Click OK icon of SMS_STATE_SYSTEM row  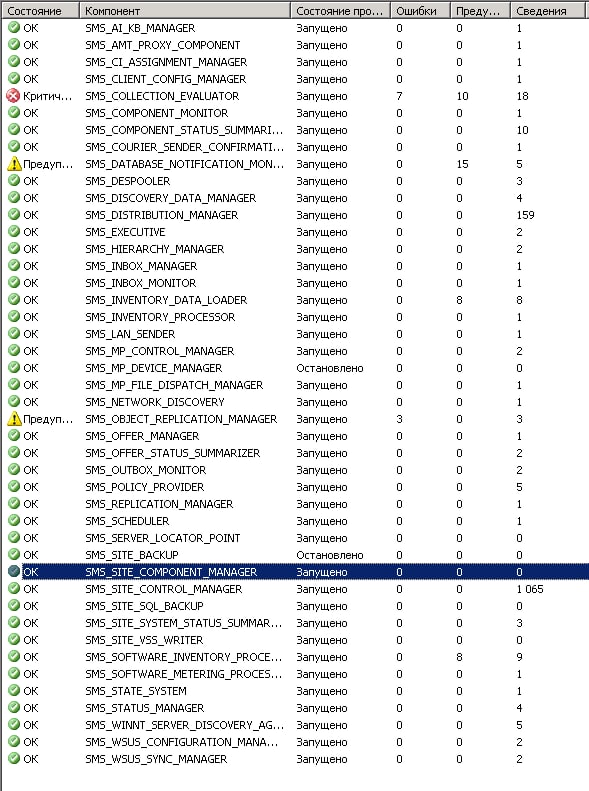(14, 691)
